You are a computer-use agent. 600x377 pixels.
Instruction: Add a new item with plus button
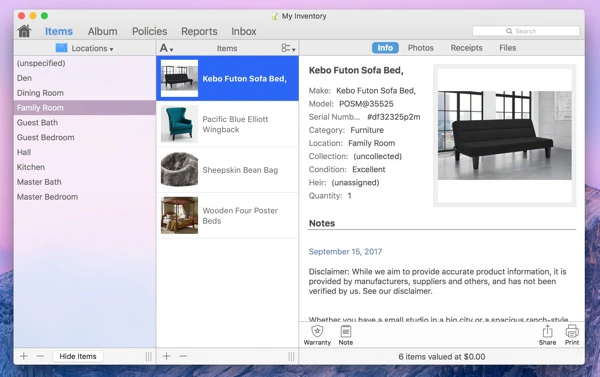(x=166, y=356)
